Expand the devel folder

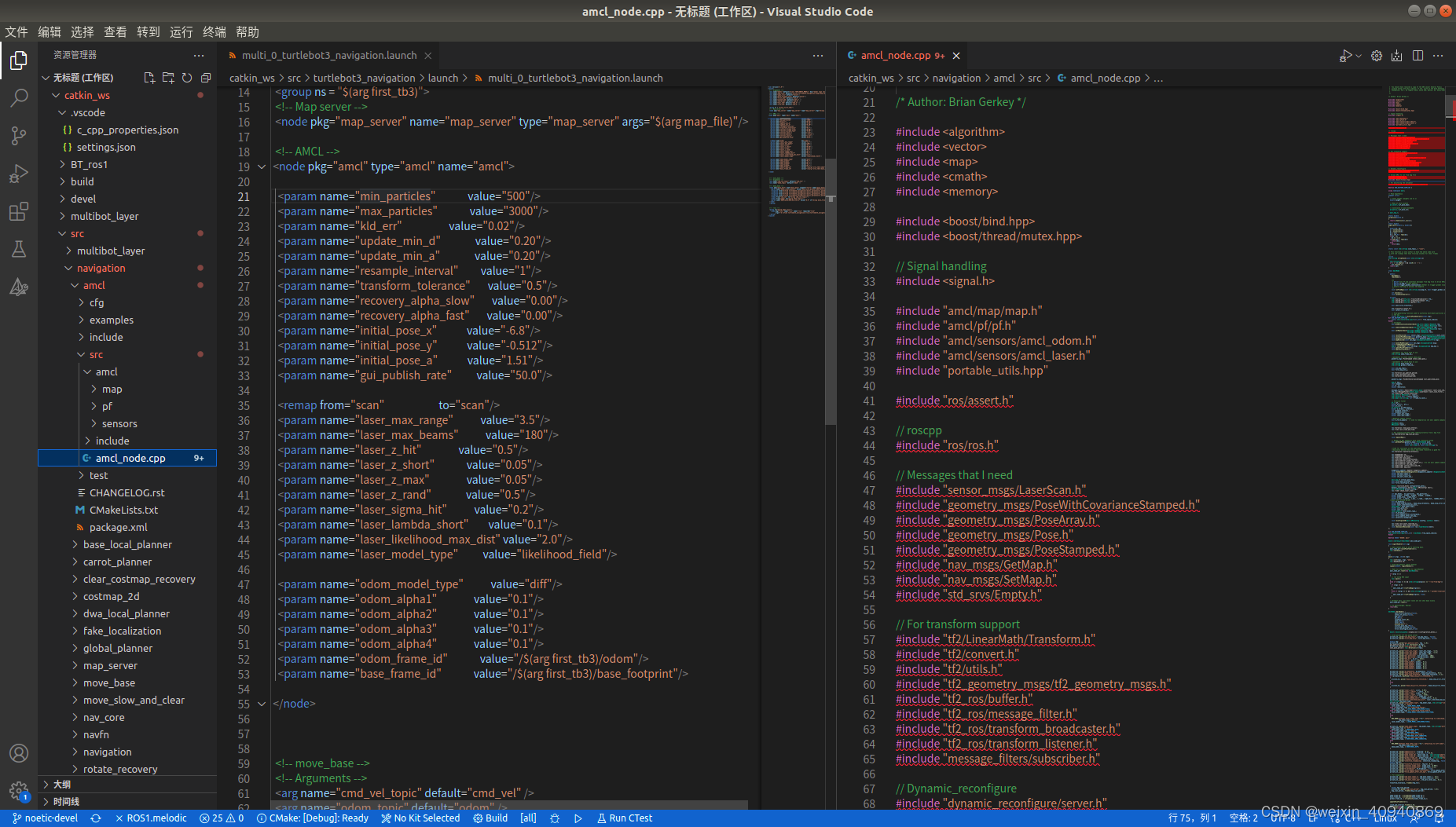click(x=83, y=199)
